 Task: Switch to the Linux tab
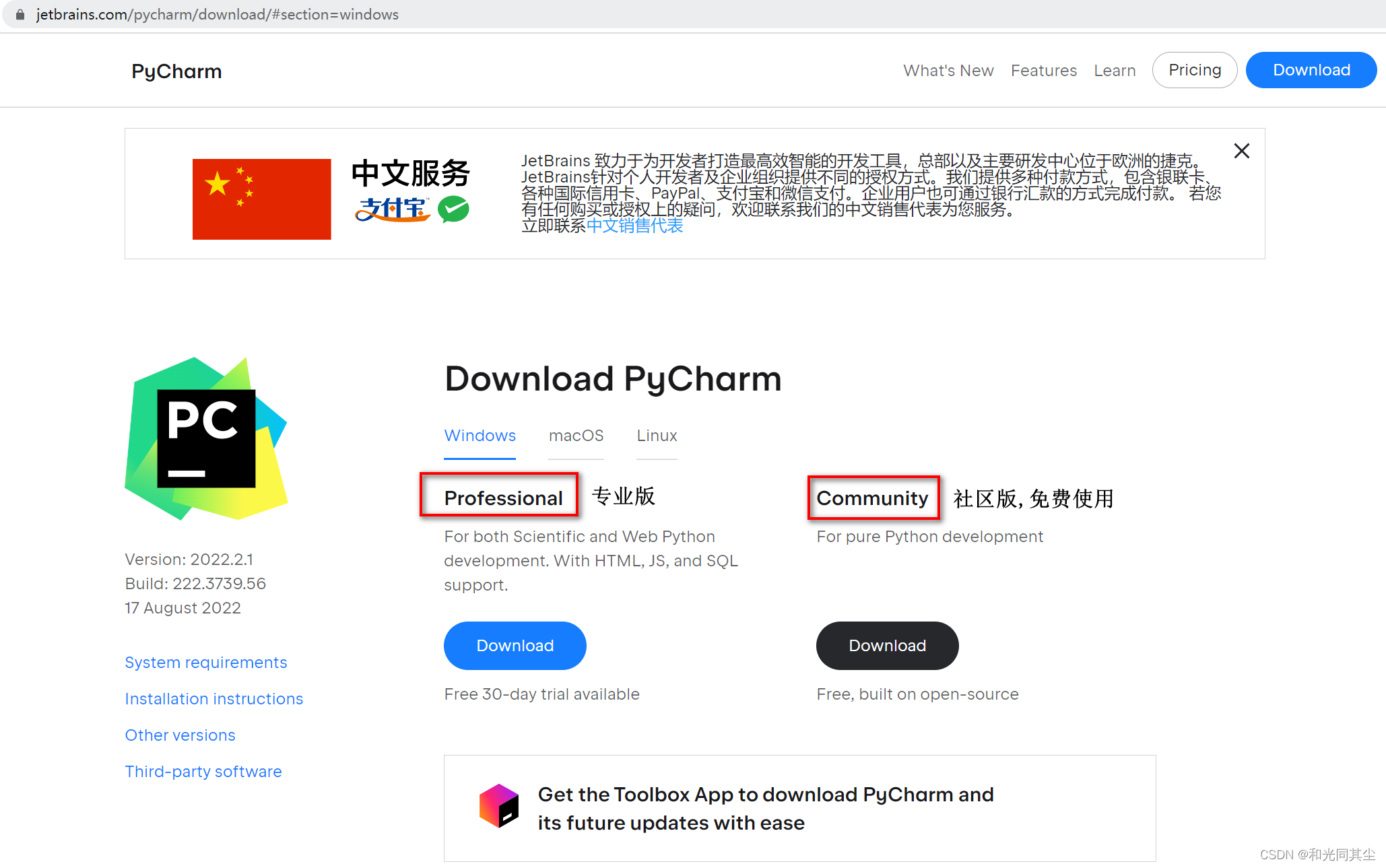(x=657, y=436)
